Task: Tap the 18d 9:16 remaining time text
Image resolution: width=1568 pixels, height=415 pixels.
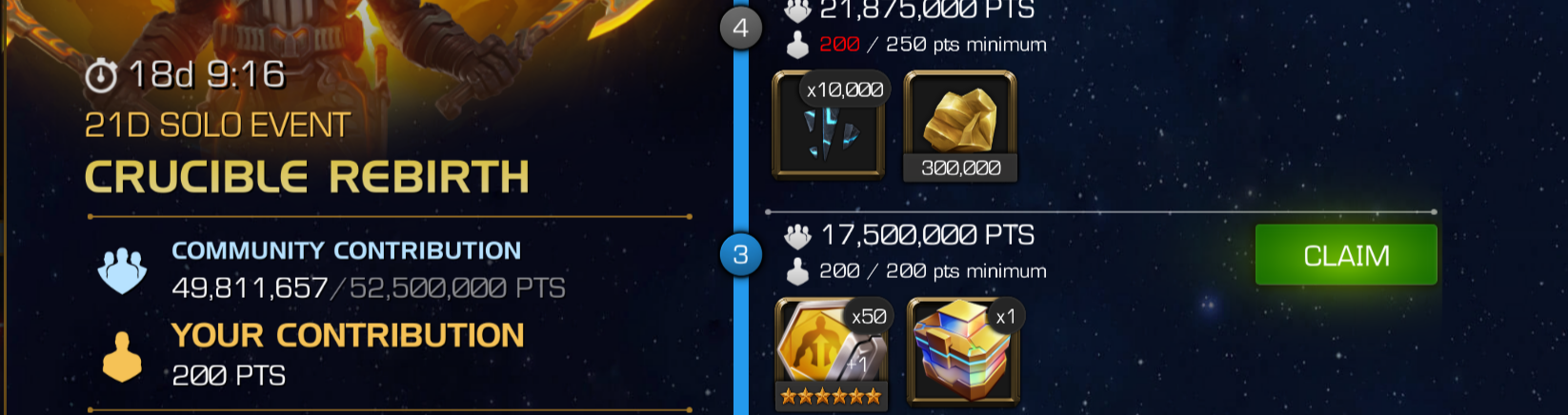Action: point(207,74)
